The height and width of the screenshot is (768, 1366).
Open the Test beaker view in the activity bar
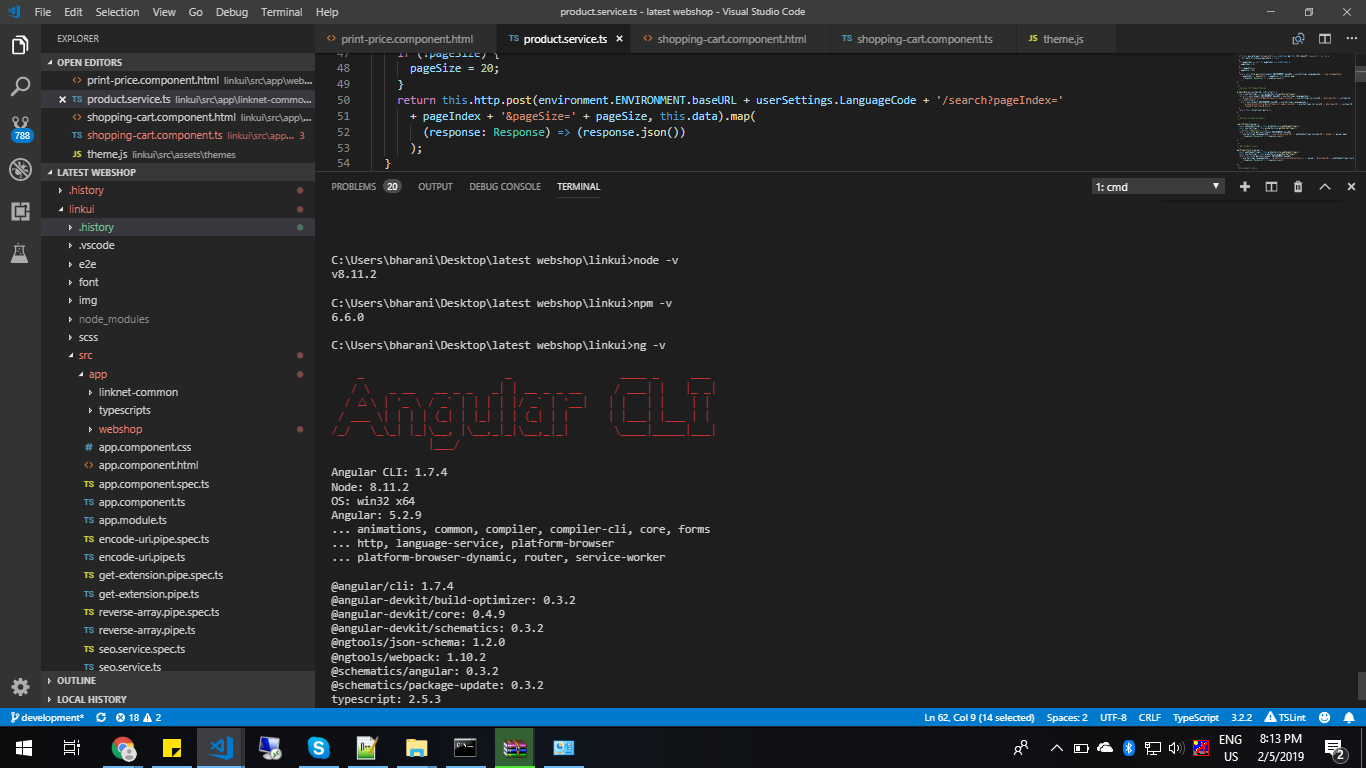pyautogui.click(x=20, y=253)
